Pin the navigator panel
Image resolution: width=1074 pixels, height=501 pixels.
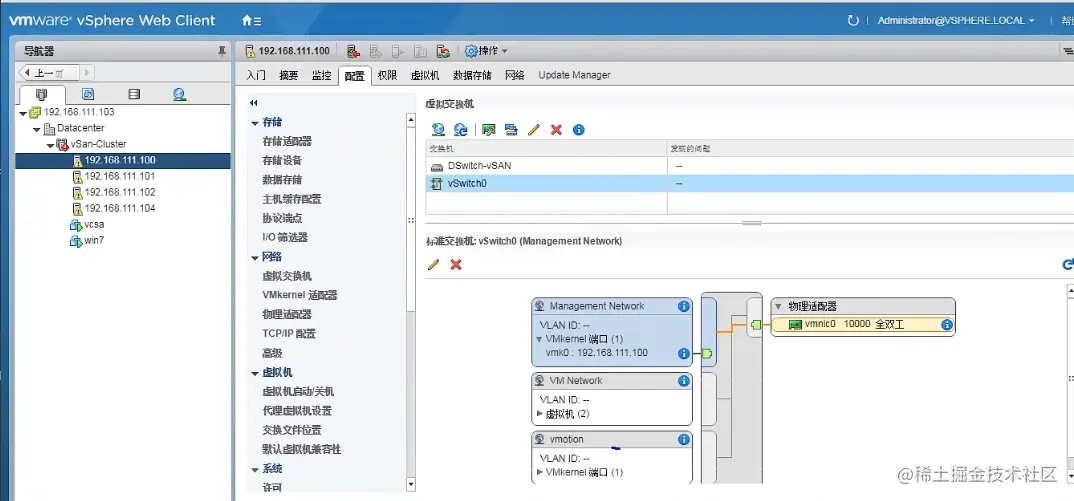pyautogui.click(x=221, y=51)
